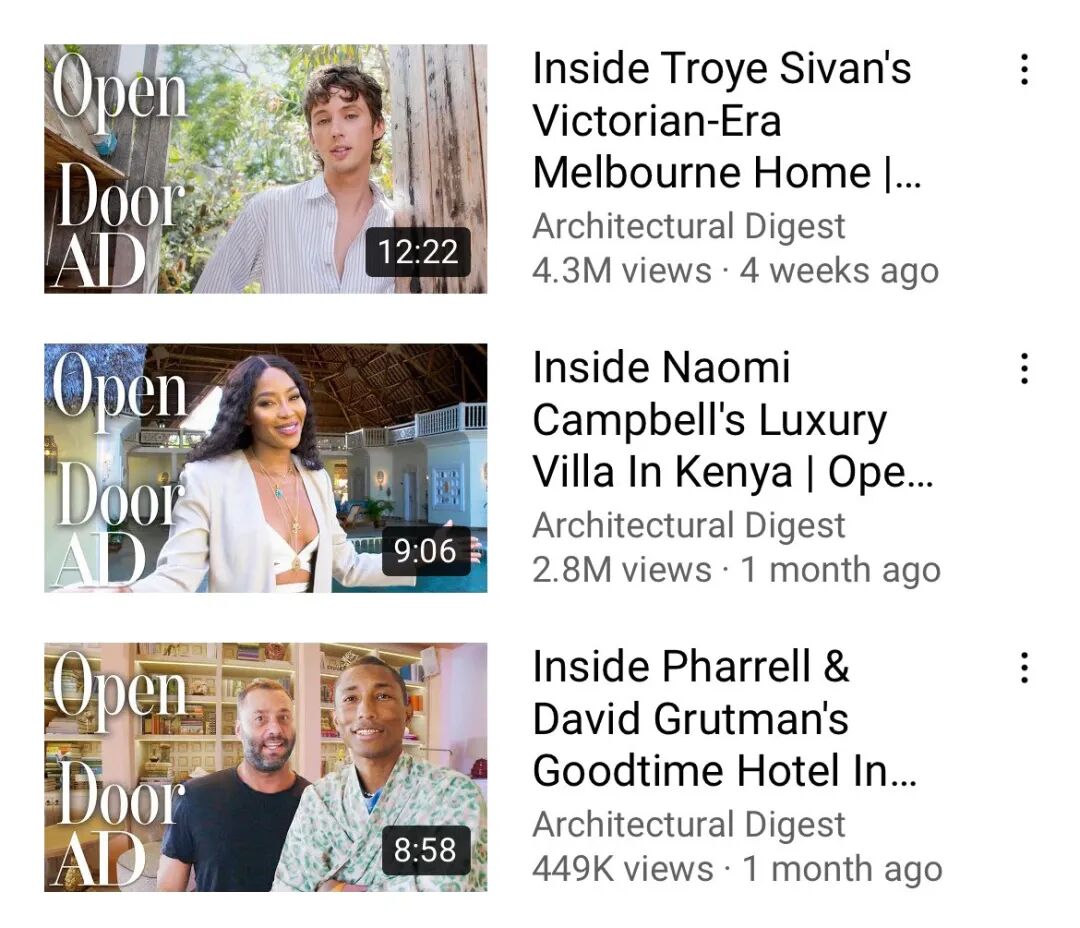This screenshot has height=928, width=1080.
Task: Click the 2.8M views 1 month ago text
Action: 736,570
